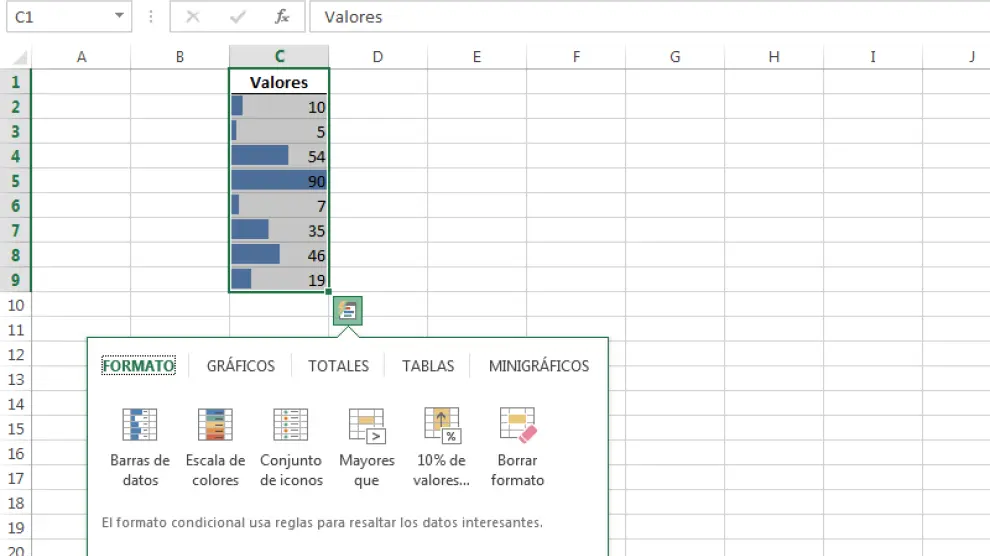This screenshot has width=990, height=556.
Task: Click Borrar formato eraser icon
Action: point(518,426)
